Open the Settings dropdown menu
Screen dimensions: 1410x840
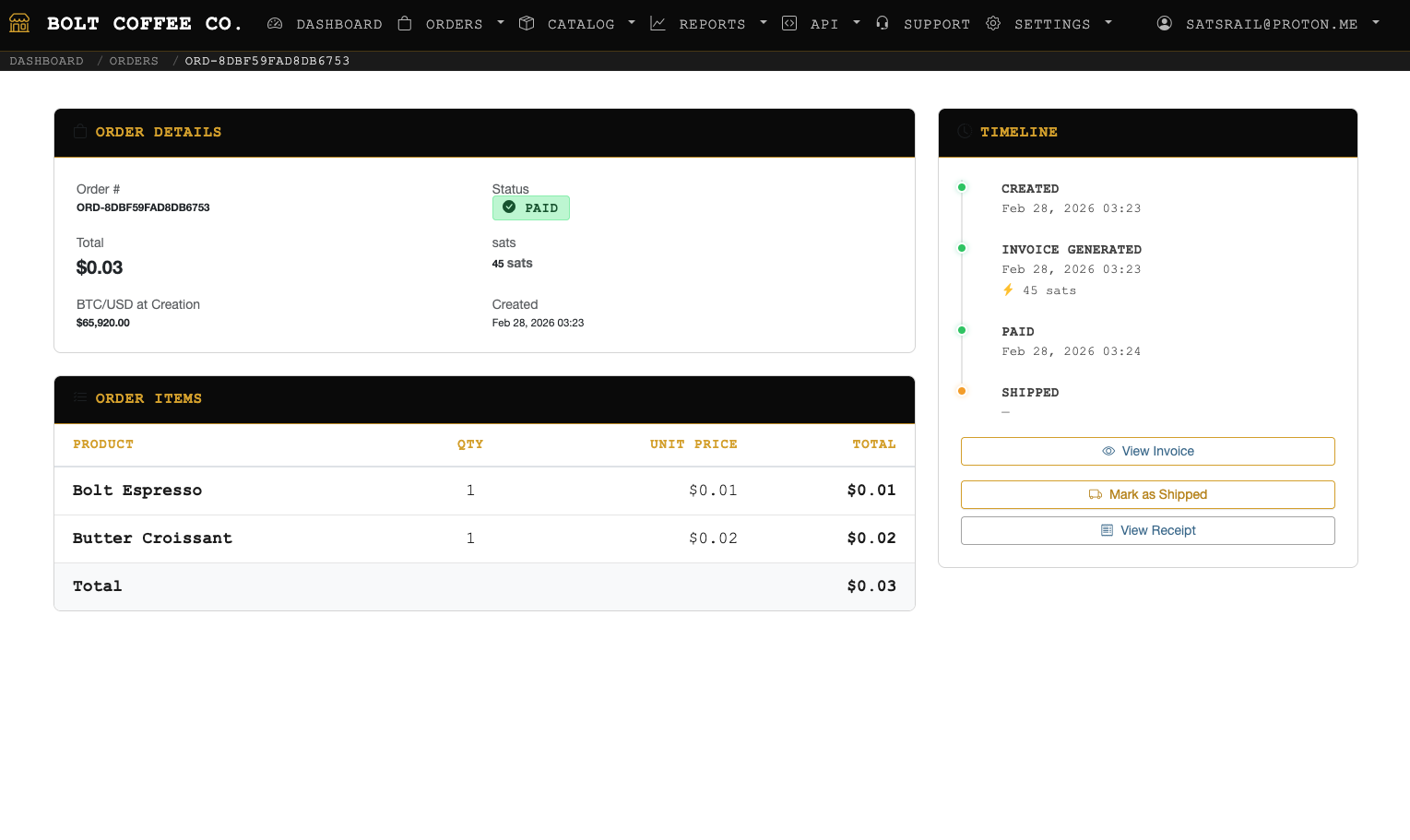pyautogui.click(x=1108, y=23)
